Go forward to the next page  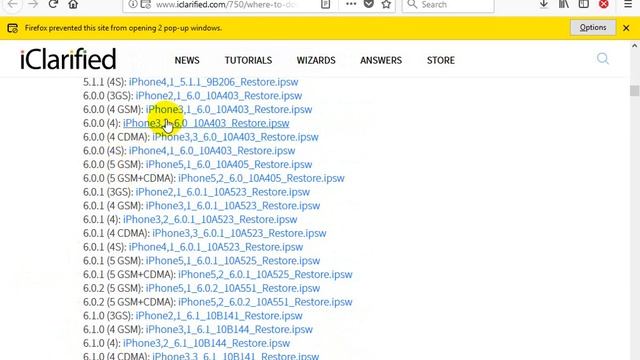(x=33, y=4)
